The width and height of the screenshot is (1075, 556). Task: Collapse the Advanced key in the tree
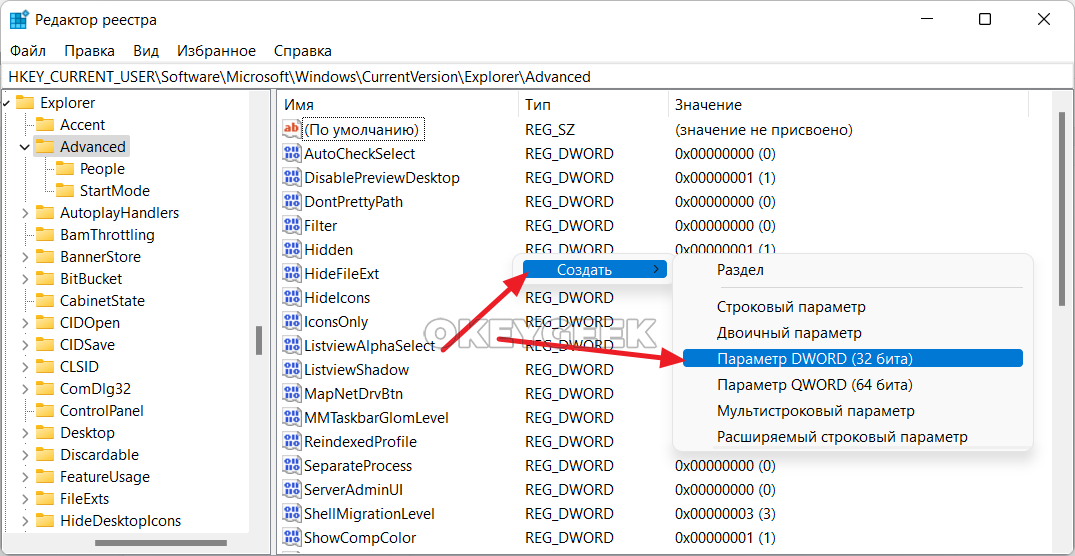[x=24, y=147]
